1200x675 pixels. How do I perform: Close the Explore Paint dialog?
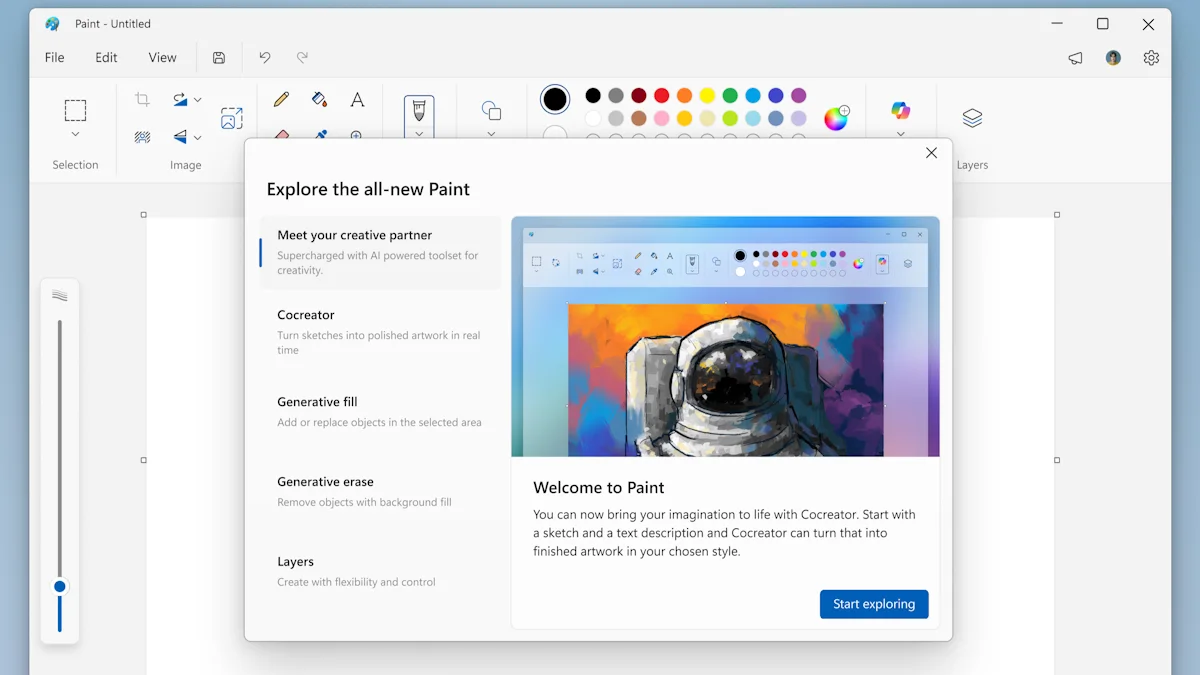(x=931, y=153)
